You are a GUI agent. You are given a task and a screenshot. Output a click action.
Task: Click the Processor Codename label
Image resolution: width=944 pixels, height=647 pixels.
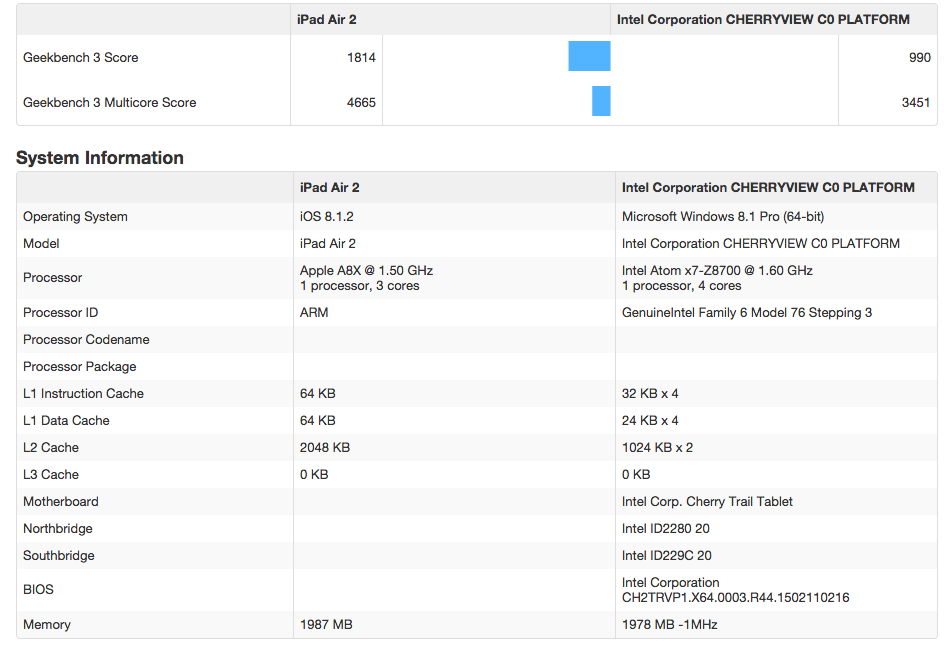[86, 339]
